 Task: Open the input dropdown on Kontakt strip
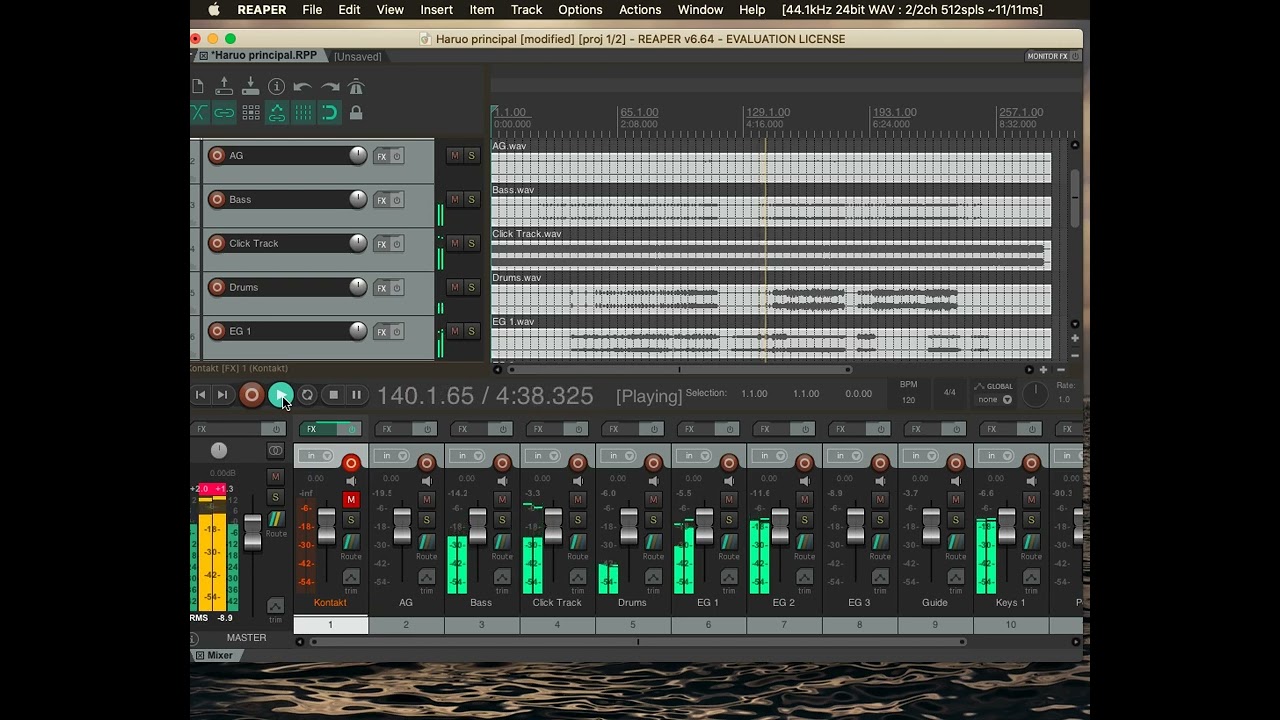tap(316, 456)
